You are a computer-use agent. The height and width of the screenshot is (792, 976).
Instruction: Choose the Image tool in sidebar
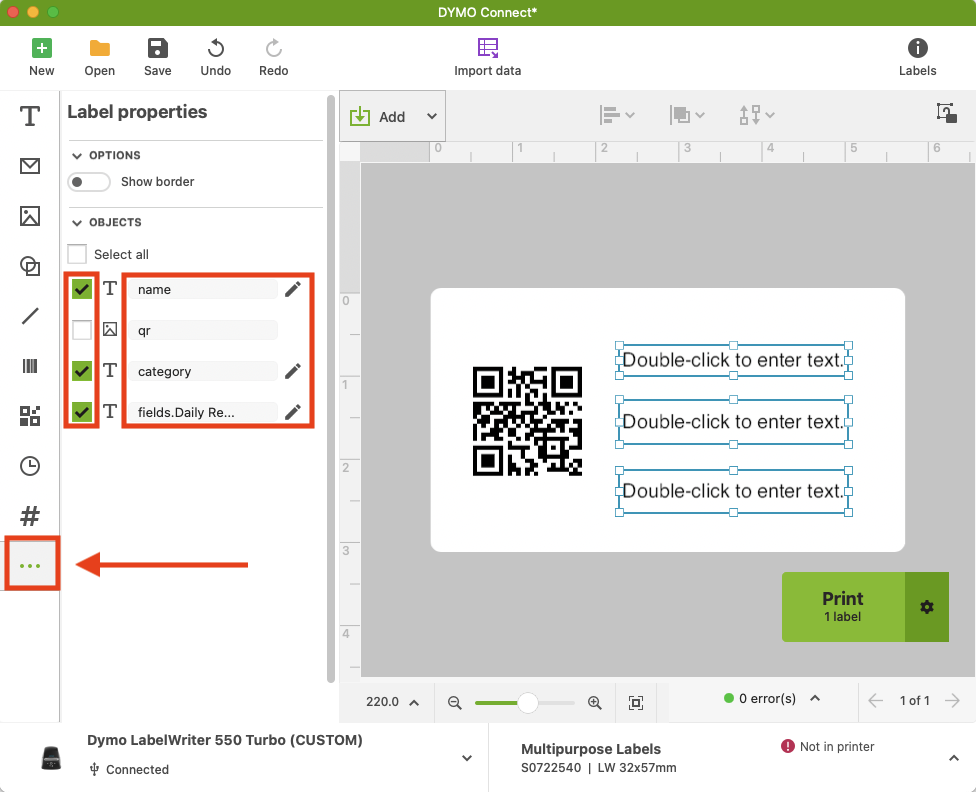point(30,216)
